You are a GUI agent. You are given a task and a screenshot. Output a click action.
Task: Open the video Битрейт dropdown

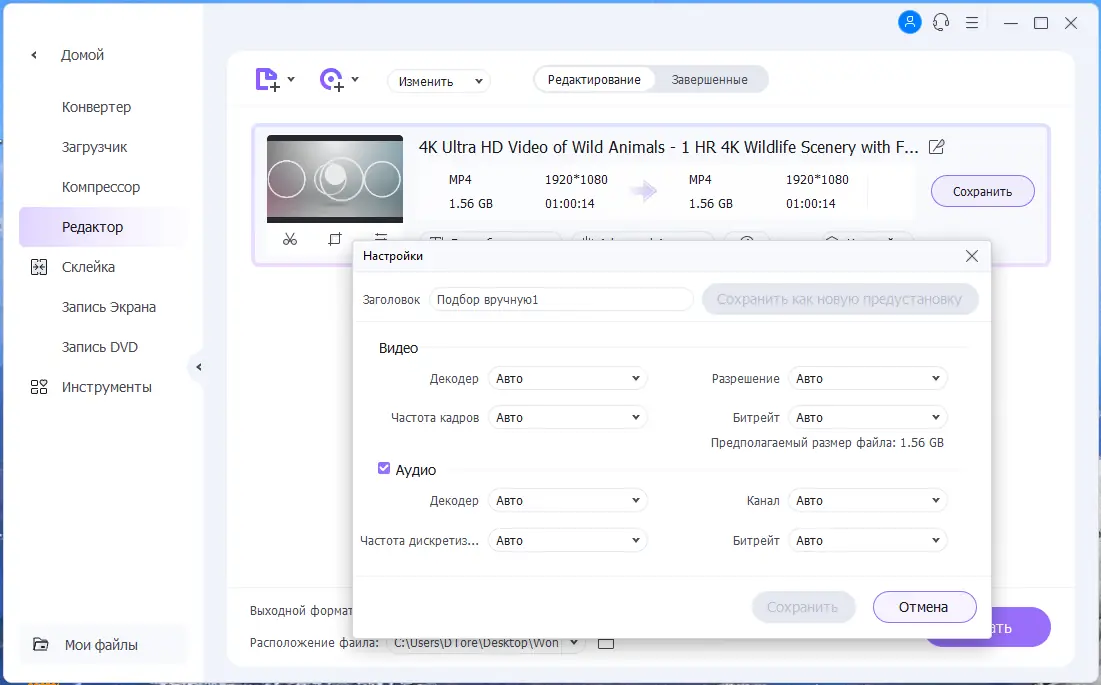point(868,418)
